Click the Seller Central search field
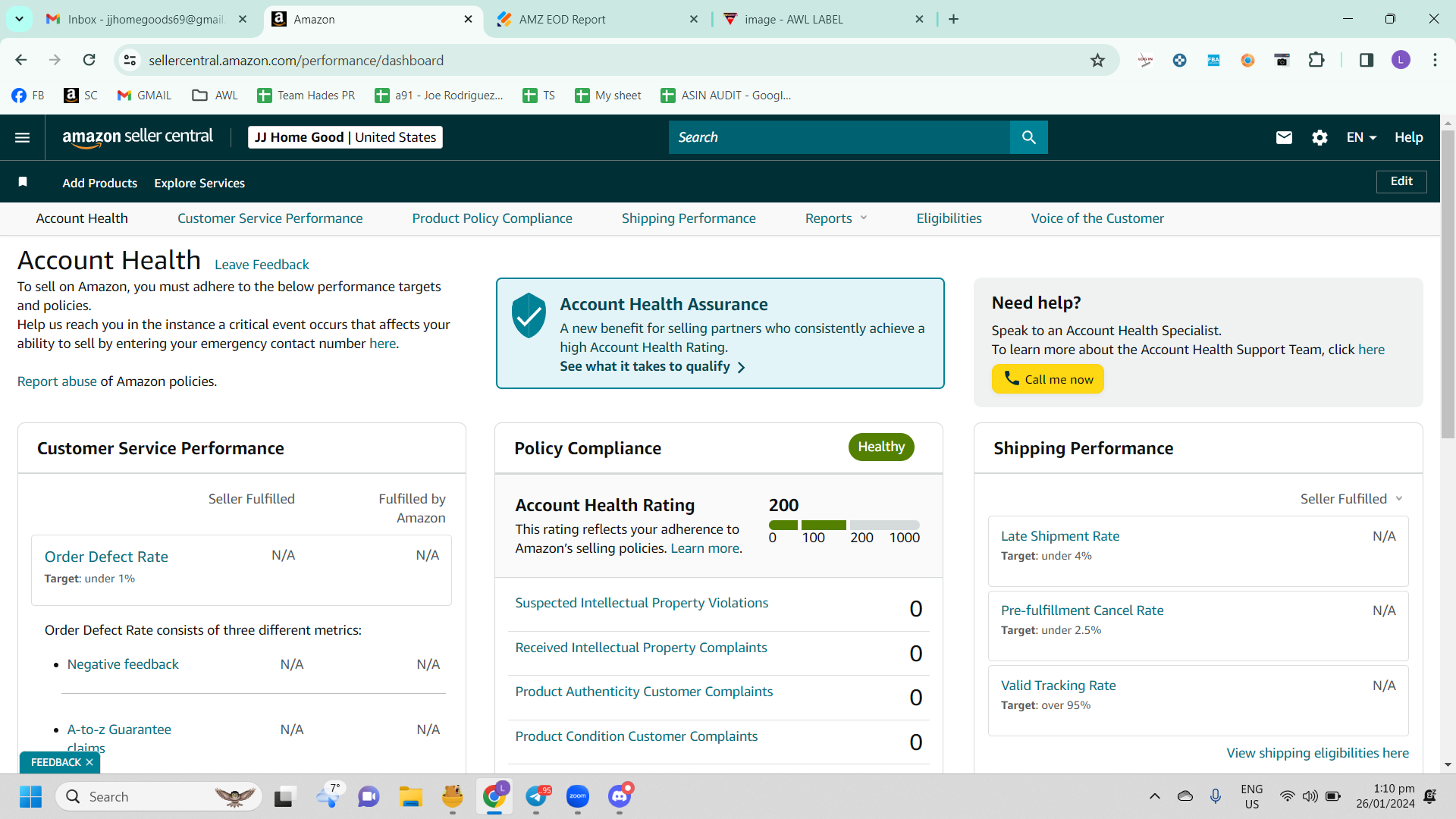This screenshot has height=819, width=1456. pos(839,137)
